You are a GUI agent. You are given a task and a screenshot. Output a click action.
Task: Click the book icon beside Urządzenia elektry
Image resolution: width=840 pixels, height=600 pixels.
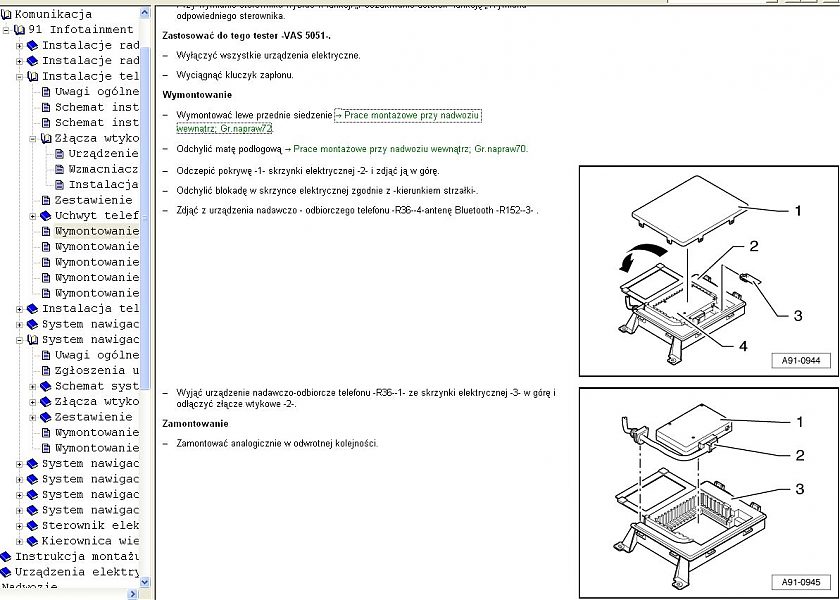tap(6, 573)
